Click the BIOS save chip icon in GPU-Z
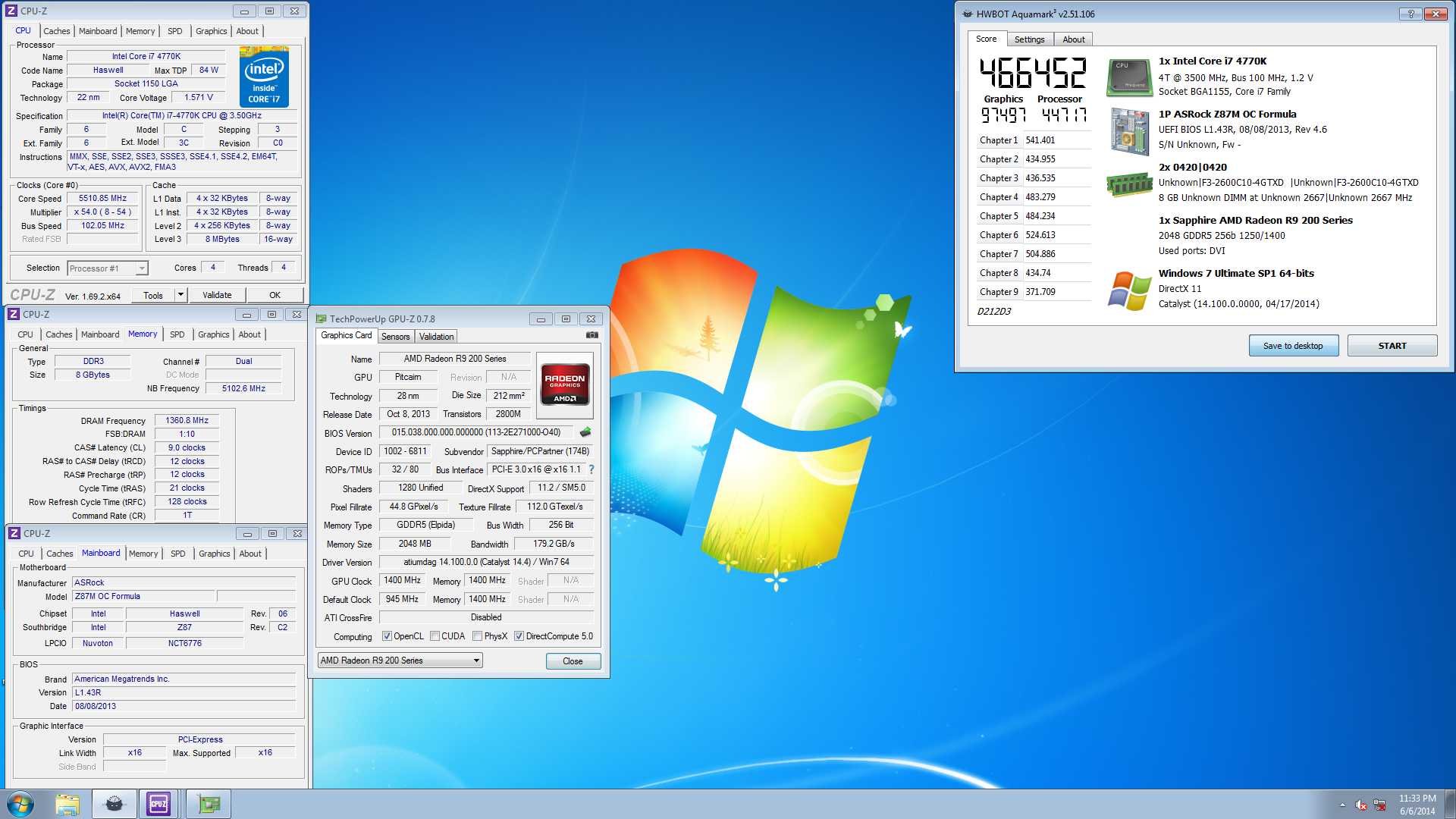1456x819 pixels. [x=585, y=432]
